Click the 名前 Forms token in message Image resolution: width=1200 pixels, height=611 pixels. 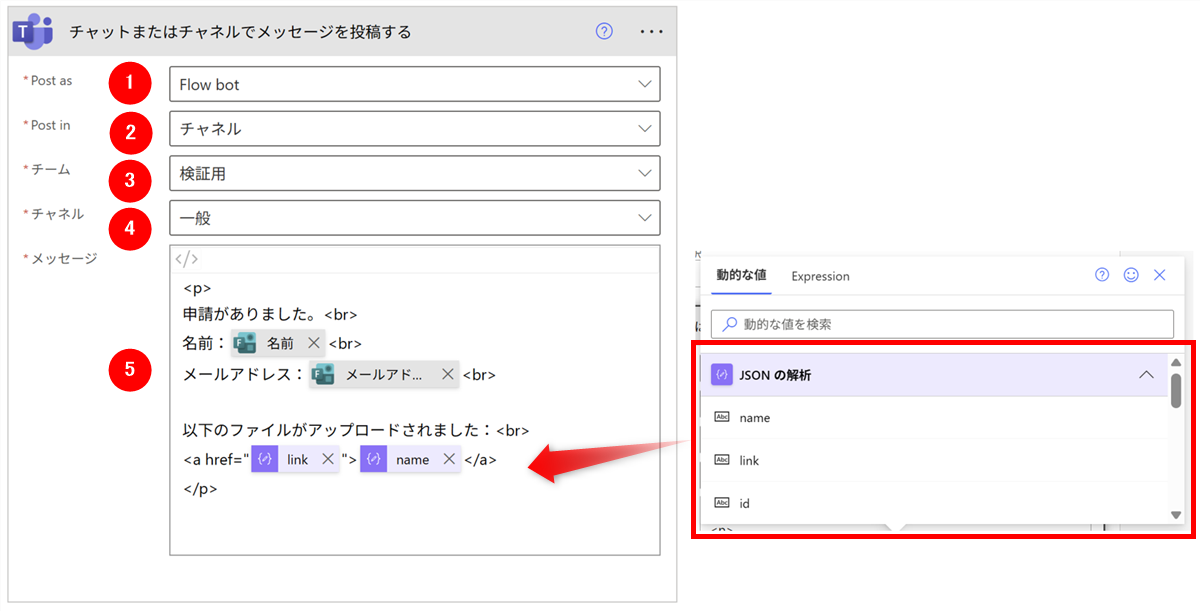[278, 343]
